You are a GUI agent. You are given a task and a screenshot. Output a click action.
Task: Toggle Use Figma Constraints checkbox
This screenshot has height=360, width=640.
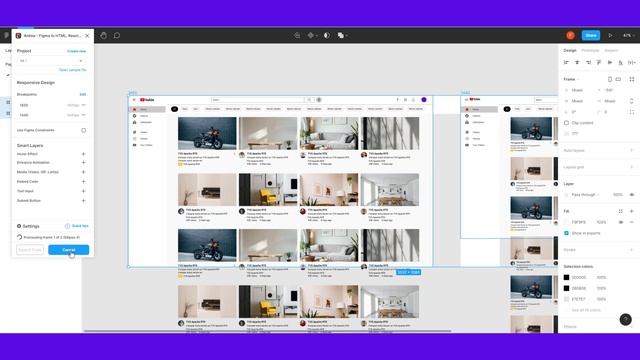tap(84, 130)
